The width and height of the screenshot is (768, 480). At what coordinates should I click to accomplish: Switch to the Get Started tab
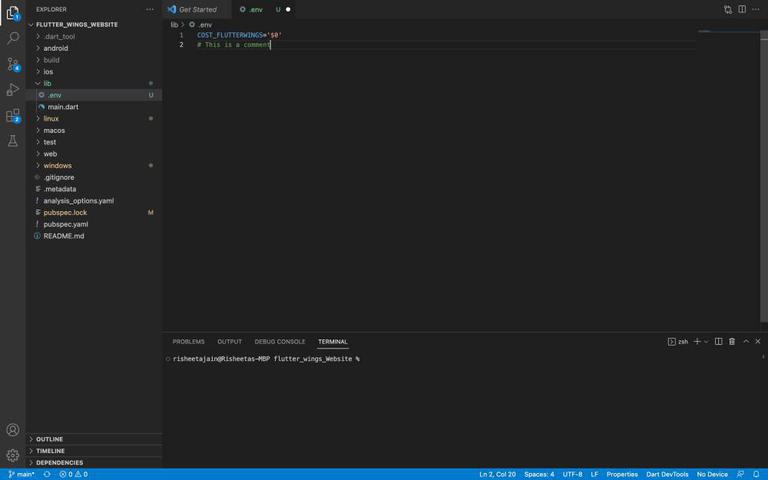pos(197,9)
